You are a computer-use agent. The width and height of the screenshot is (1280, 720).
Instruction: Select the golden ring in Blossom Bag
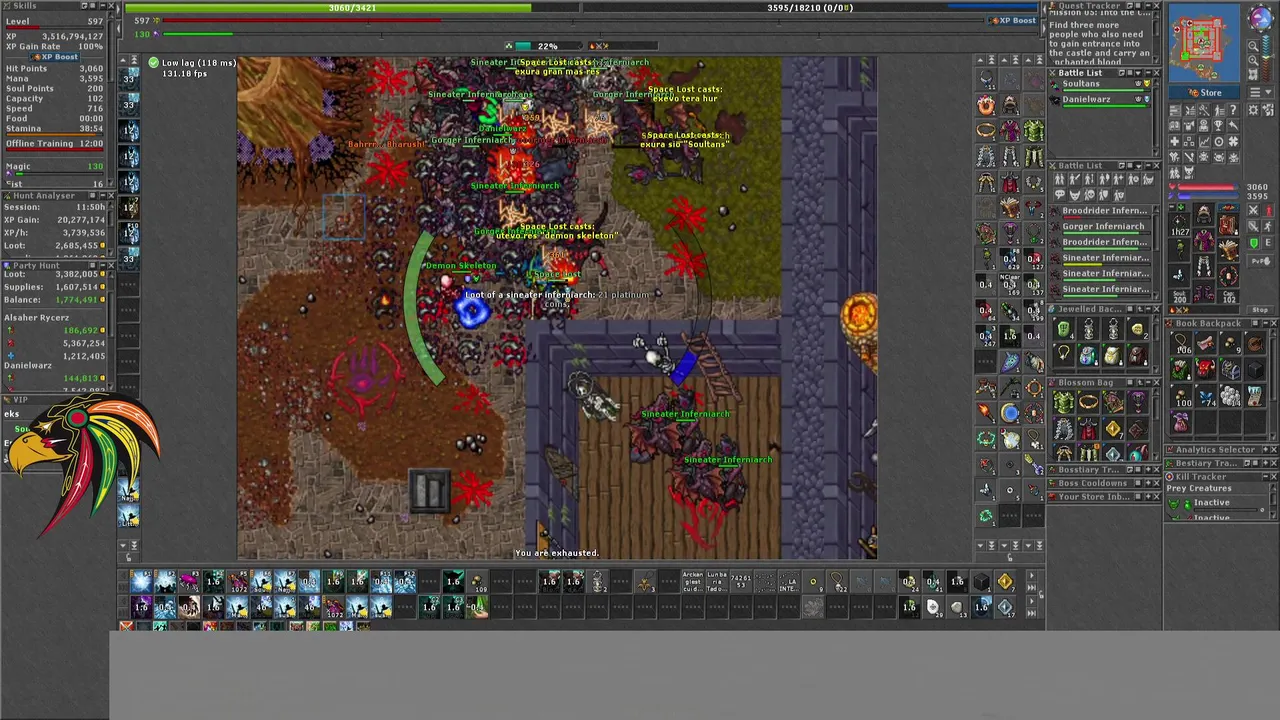click(x=1088, y=402)
